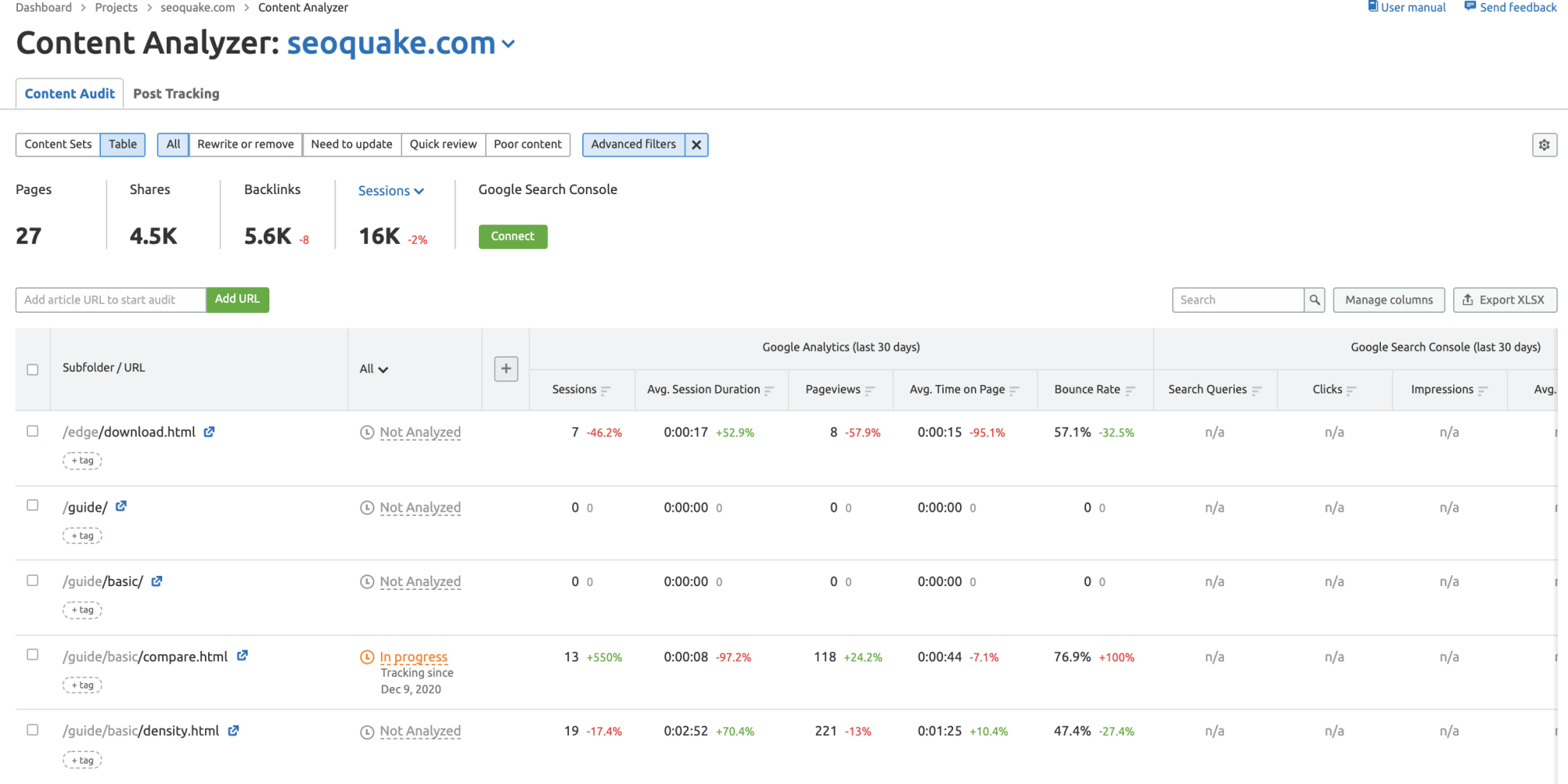
Task: Click the Add URL button
Action: point(238,300)
